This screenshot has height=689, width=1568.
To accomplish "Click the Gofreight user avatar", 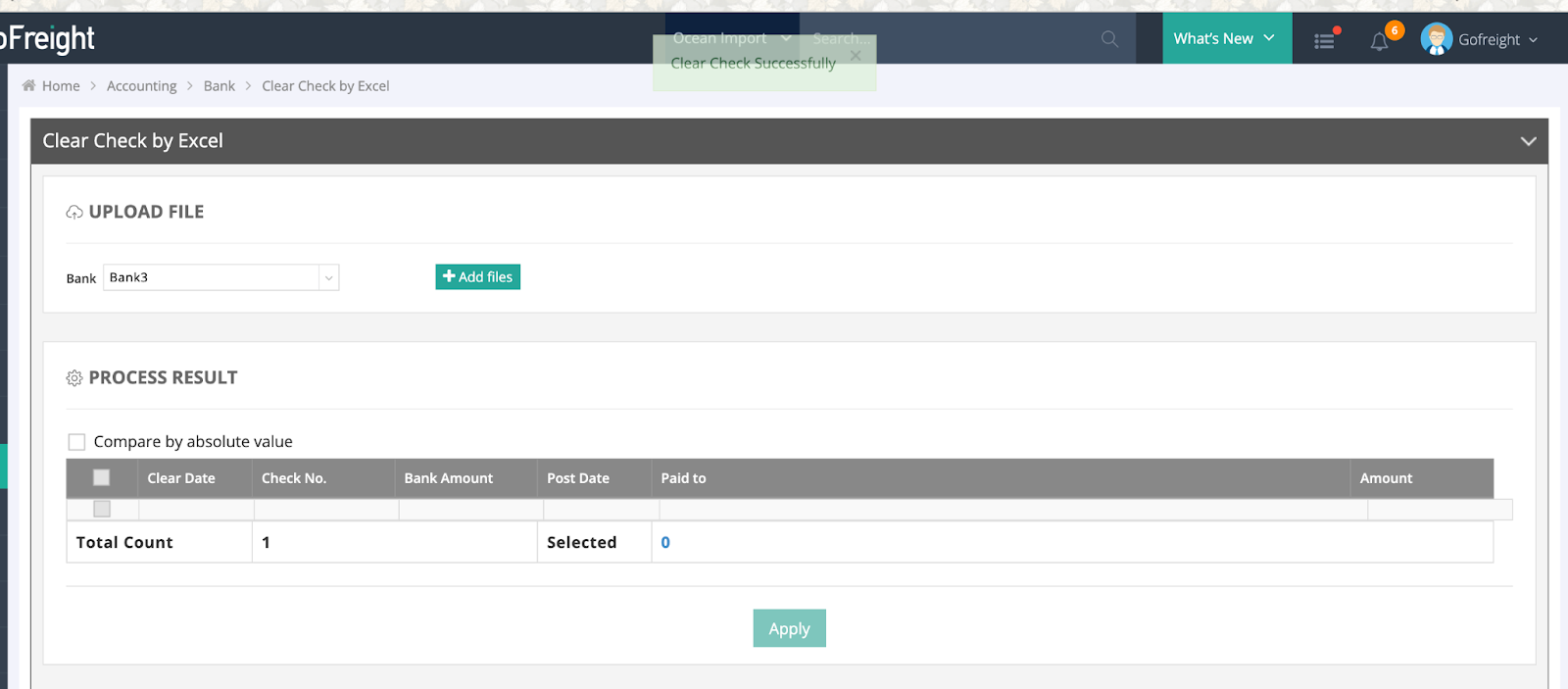I will pos(1436,39).
